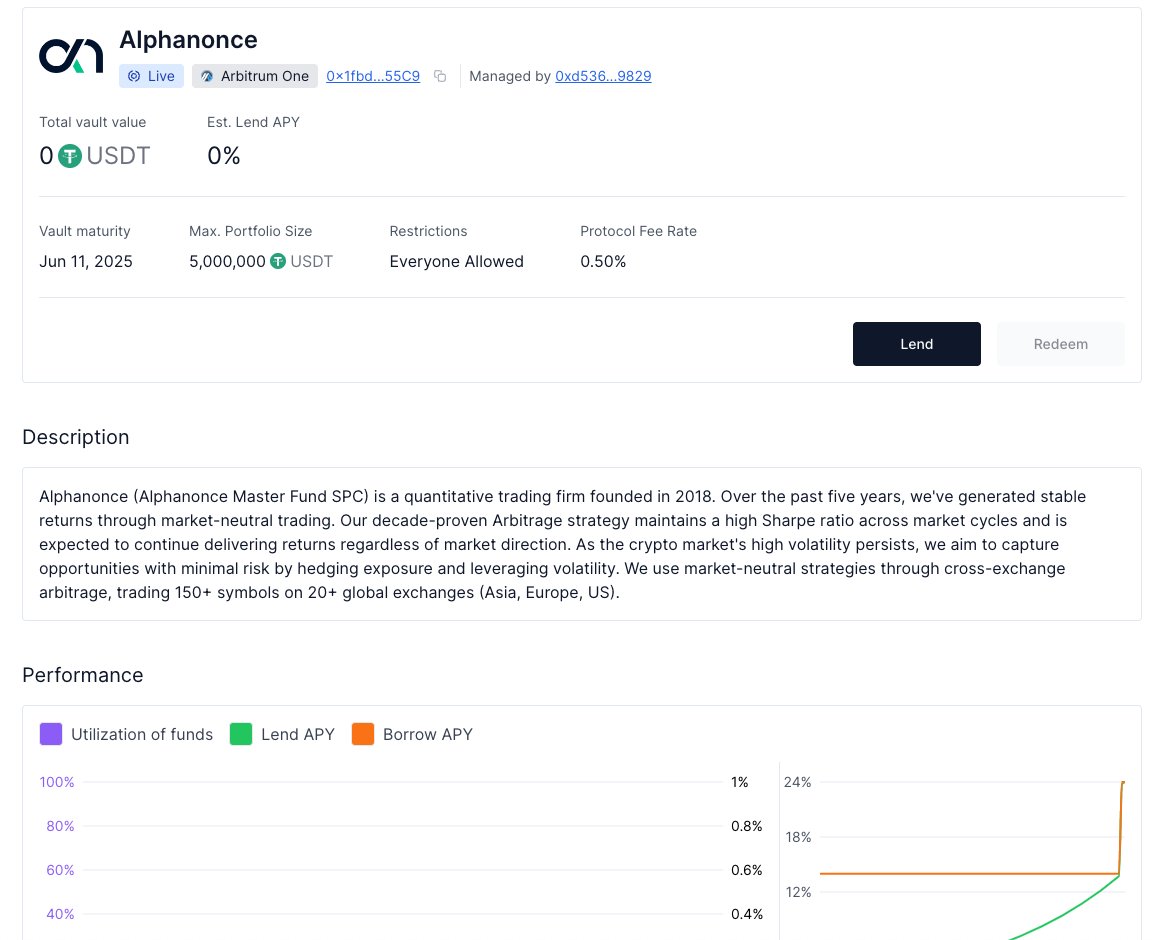The height and width of the screenshot is (940, 1156).
Task: Click the Everyone Allowed restriction value
Action: click(456, 262)
